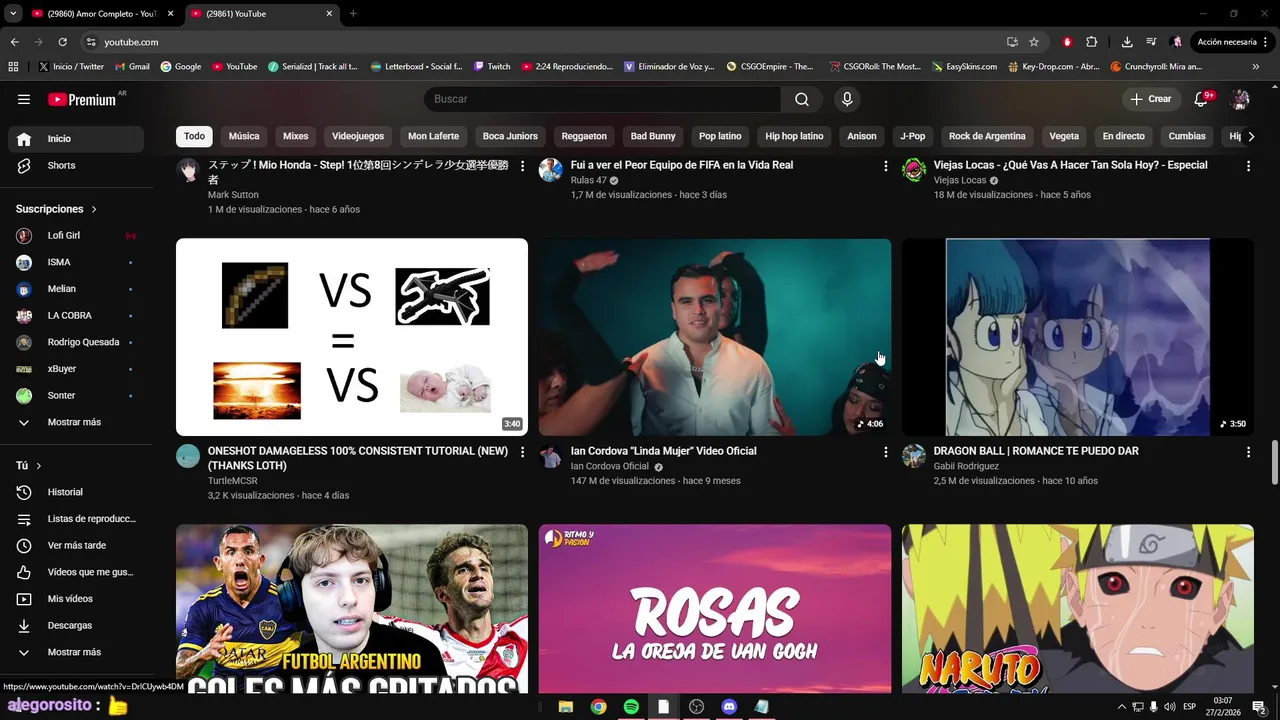This screenshot has width=1280, height=720.
Task: Select the Videojuegos filter chip
Action: [358, 136]
